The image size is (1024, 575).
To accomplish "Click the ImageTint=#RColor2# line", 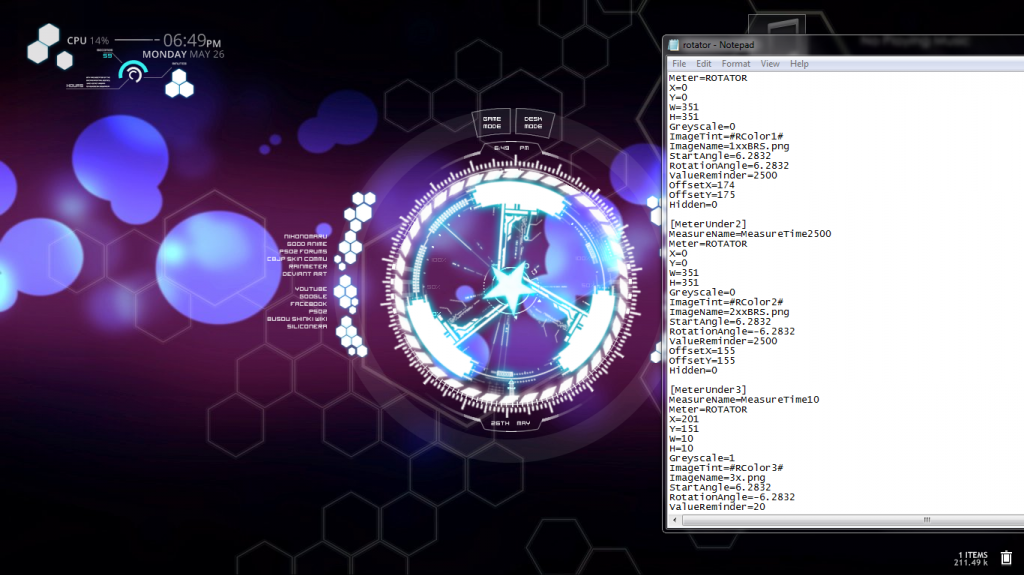I will (x=726, y=303).
